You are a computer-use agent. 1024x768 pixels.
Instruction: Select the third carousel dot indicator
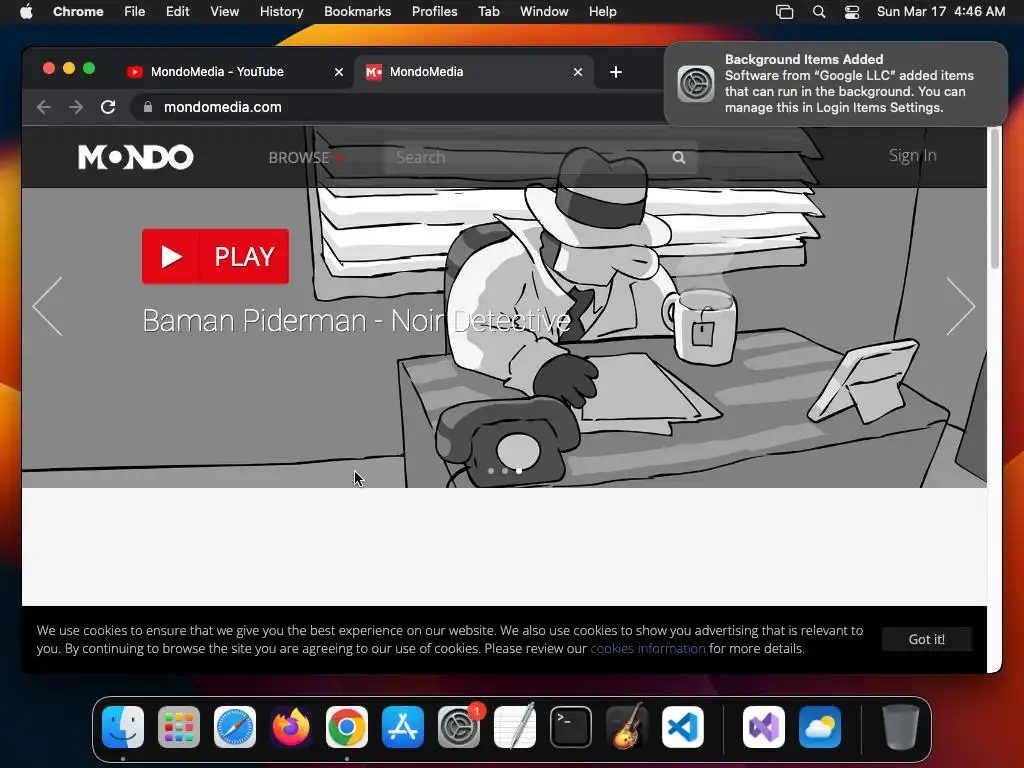519,471
